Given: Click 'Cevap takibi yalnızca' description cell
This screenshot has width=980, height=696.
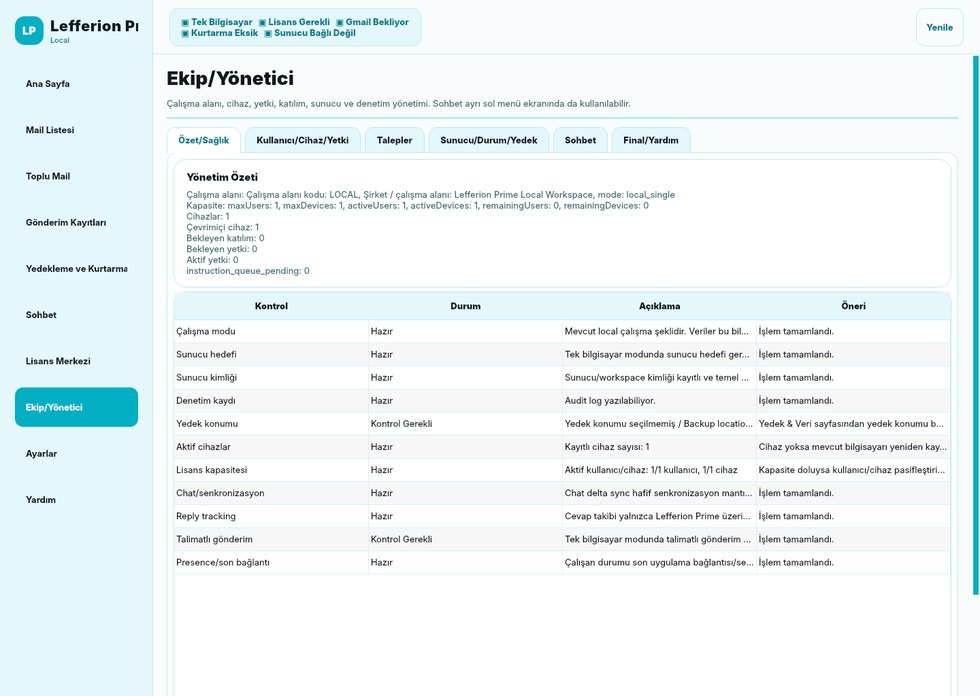Looking at the screenshot, I should [659, 516].
